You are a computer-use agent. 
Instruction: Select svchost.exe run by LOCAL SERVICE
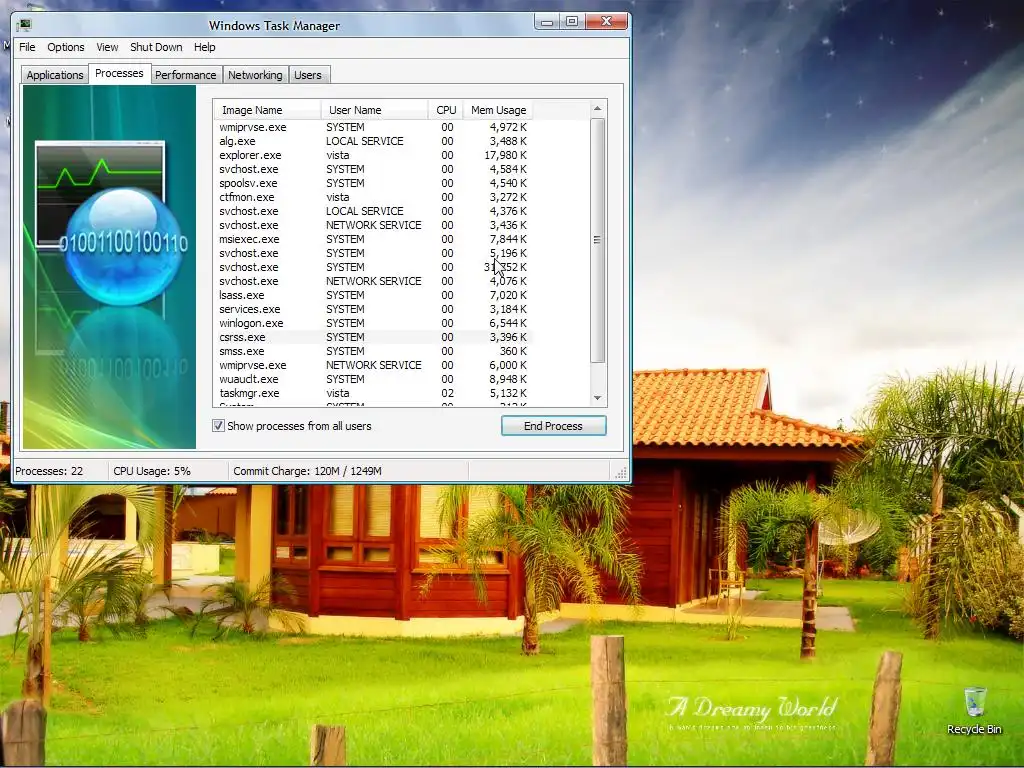pyautogui.click(x=373, y=212)
